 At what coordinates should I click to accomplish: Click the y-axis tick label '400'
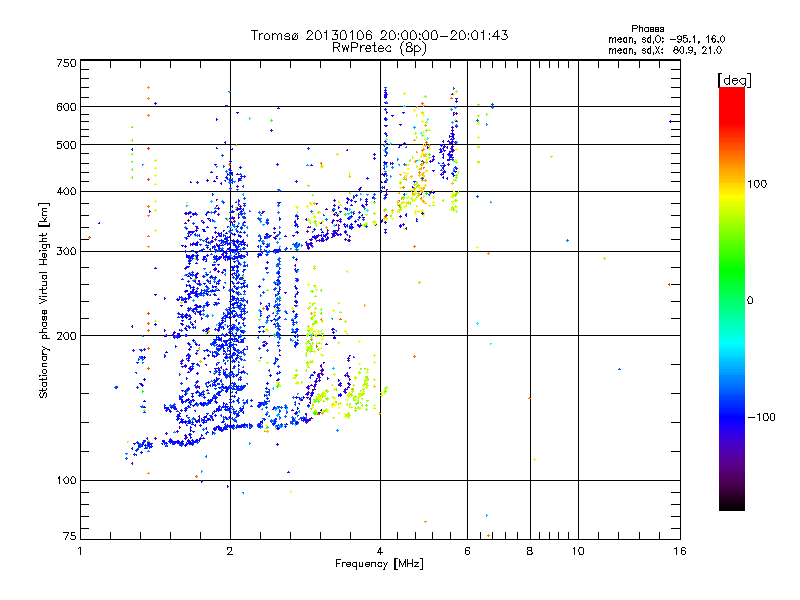pos(66,192)
